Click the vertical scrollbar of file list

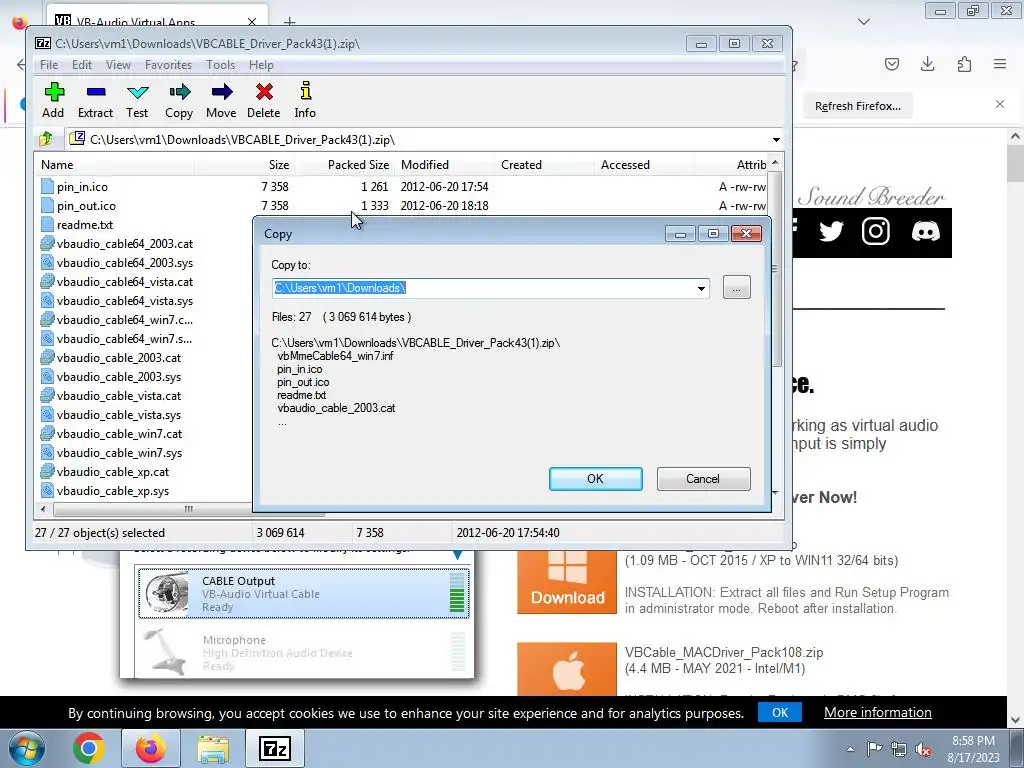775,268
